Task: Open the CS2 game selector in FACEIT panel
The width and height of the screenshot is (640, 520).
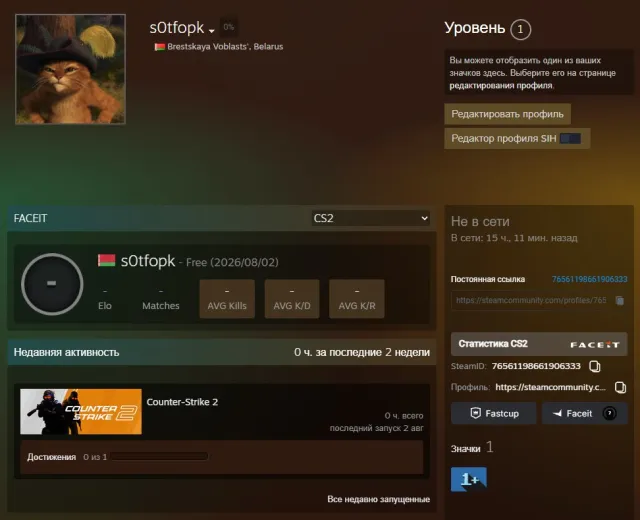Action: click(371, 218)
